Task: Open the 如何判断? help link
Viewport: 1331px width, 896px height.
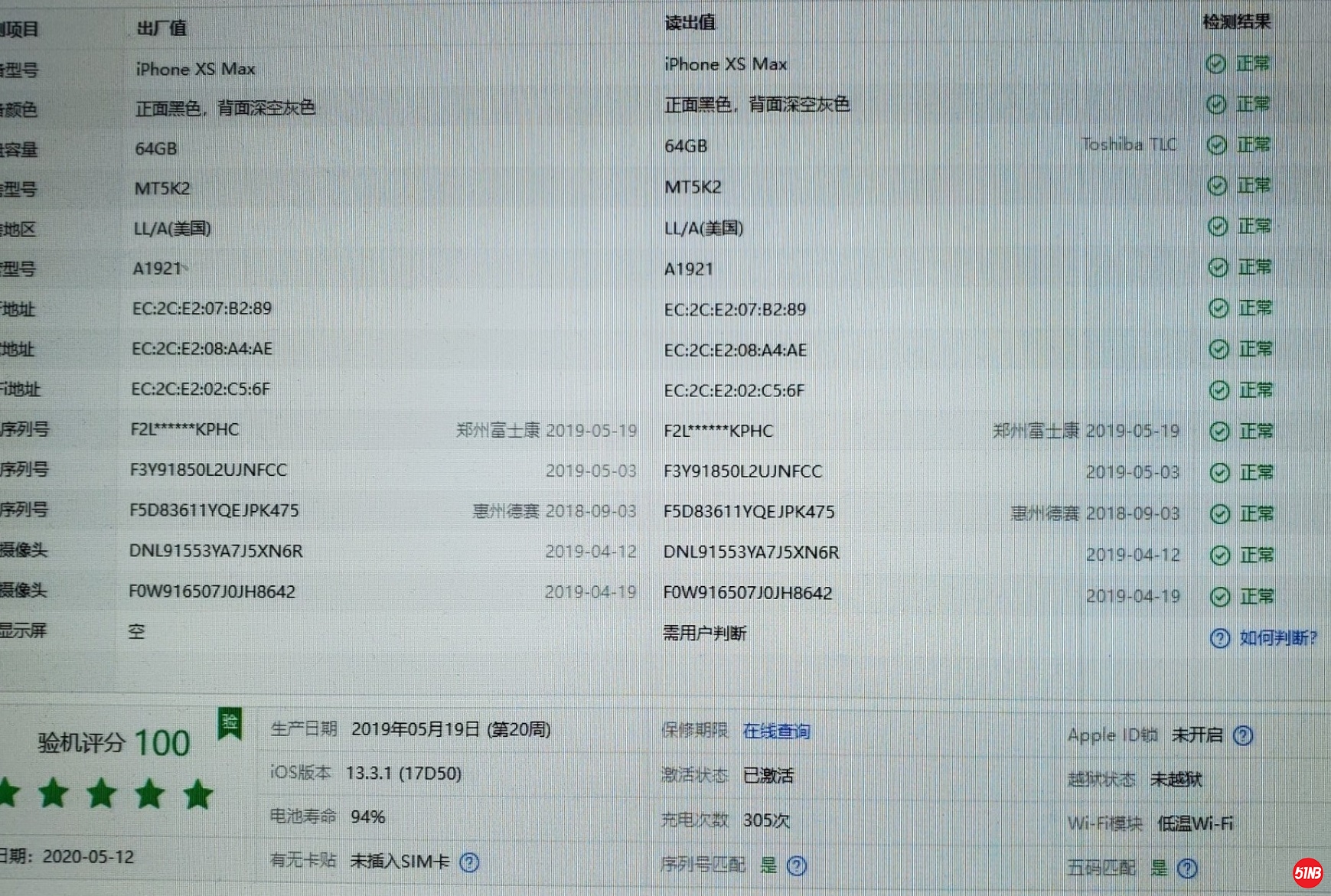Action: (x=1278, y=638)
